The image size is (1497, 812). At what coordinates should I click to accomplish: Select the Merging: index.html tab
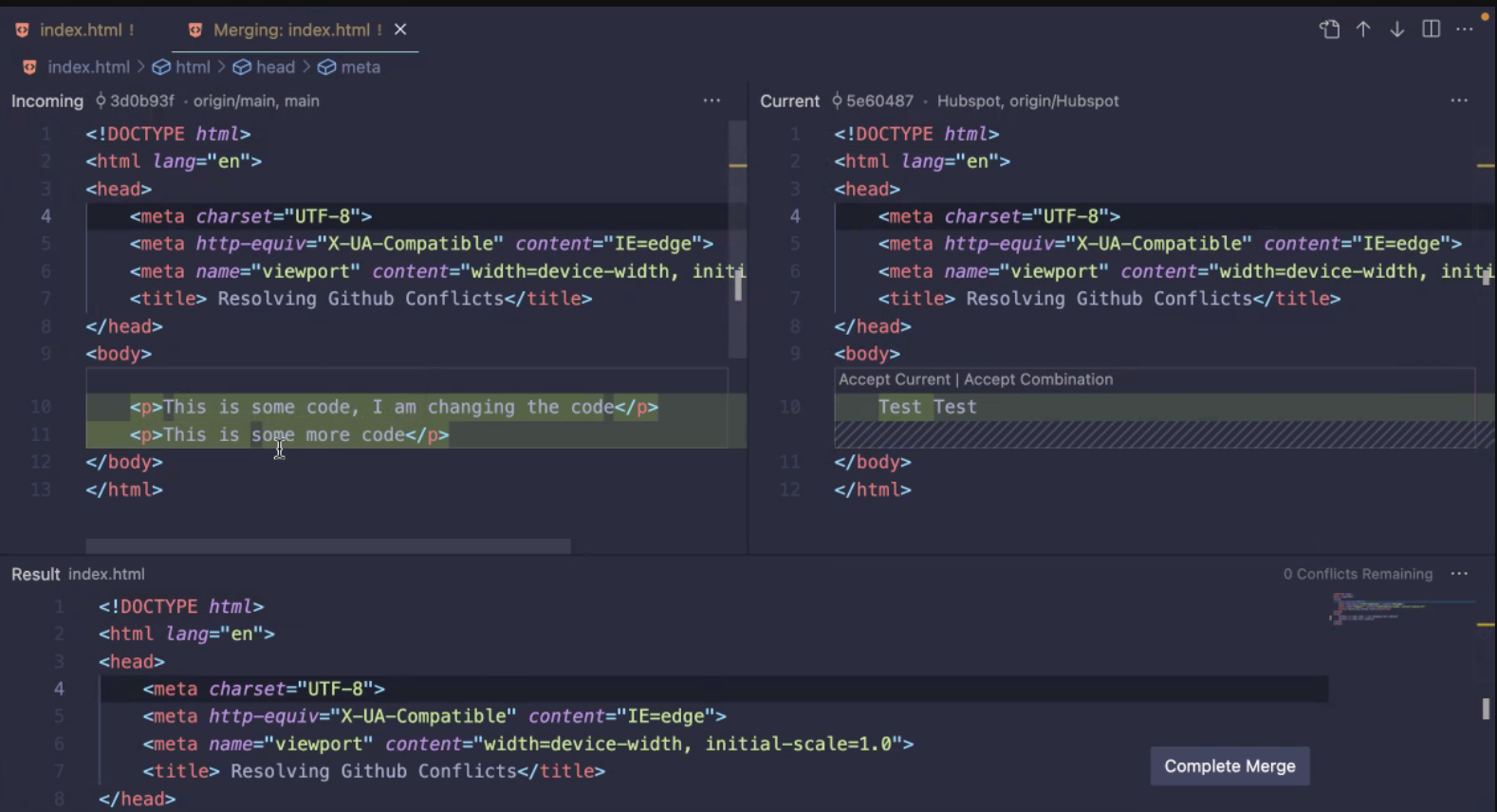pyautogui.click(x=290, y=30)
